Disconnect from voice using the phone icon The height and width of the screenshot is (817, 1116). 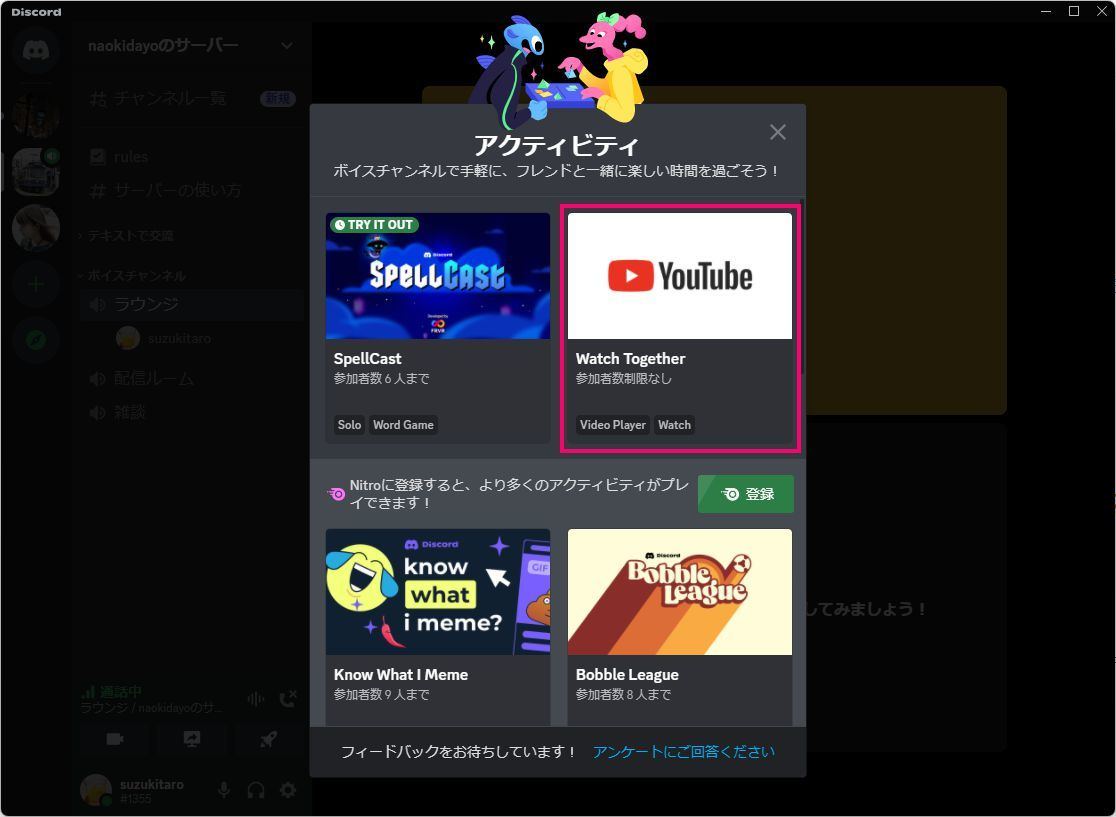[288, 699]
